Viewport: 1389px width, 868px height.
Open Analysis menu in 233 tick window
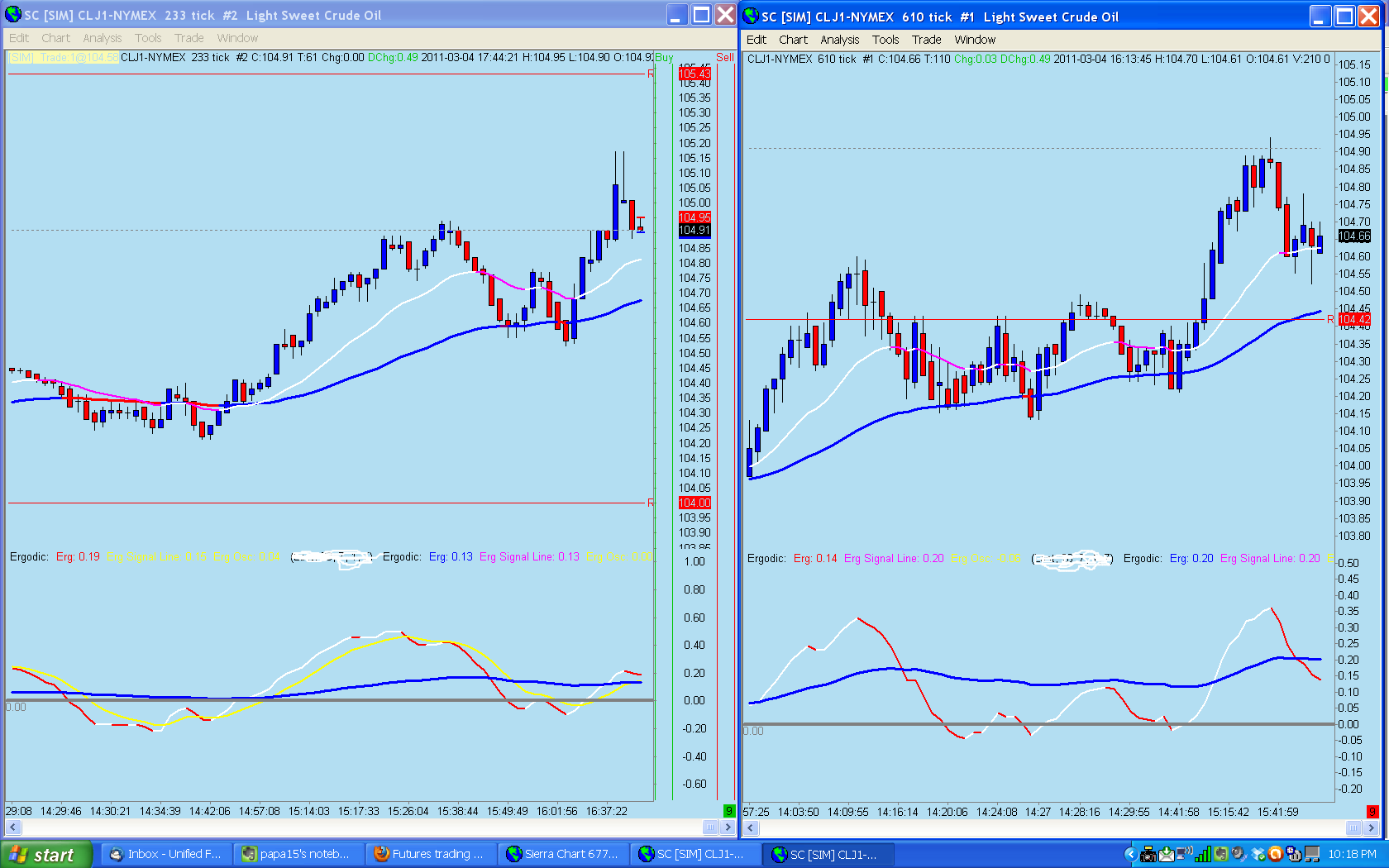[102, 38]
